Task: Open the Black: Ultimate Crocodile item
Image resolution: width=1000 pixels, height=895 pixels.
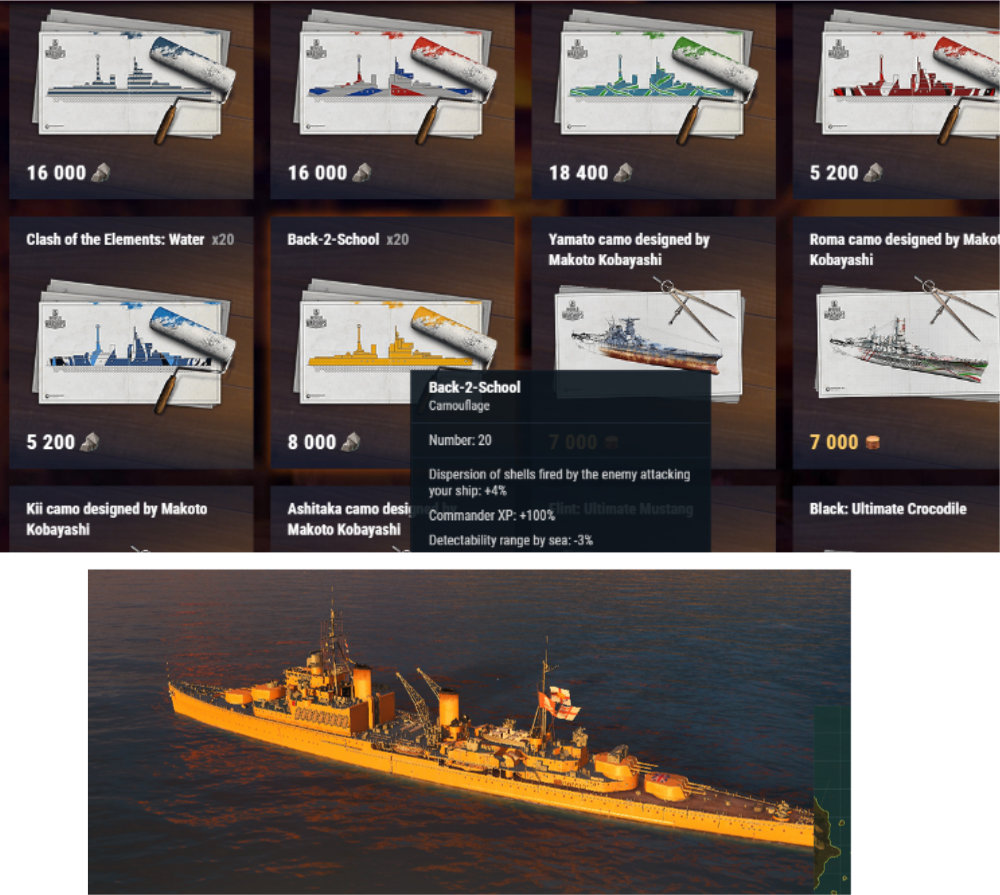Action: (x=888, y=508)
